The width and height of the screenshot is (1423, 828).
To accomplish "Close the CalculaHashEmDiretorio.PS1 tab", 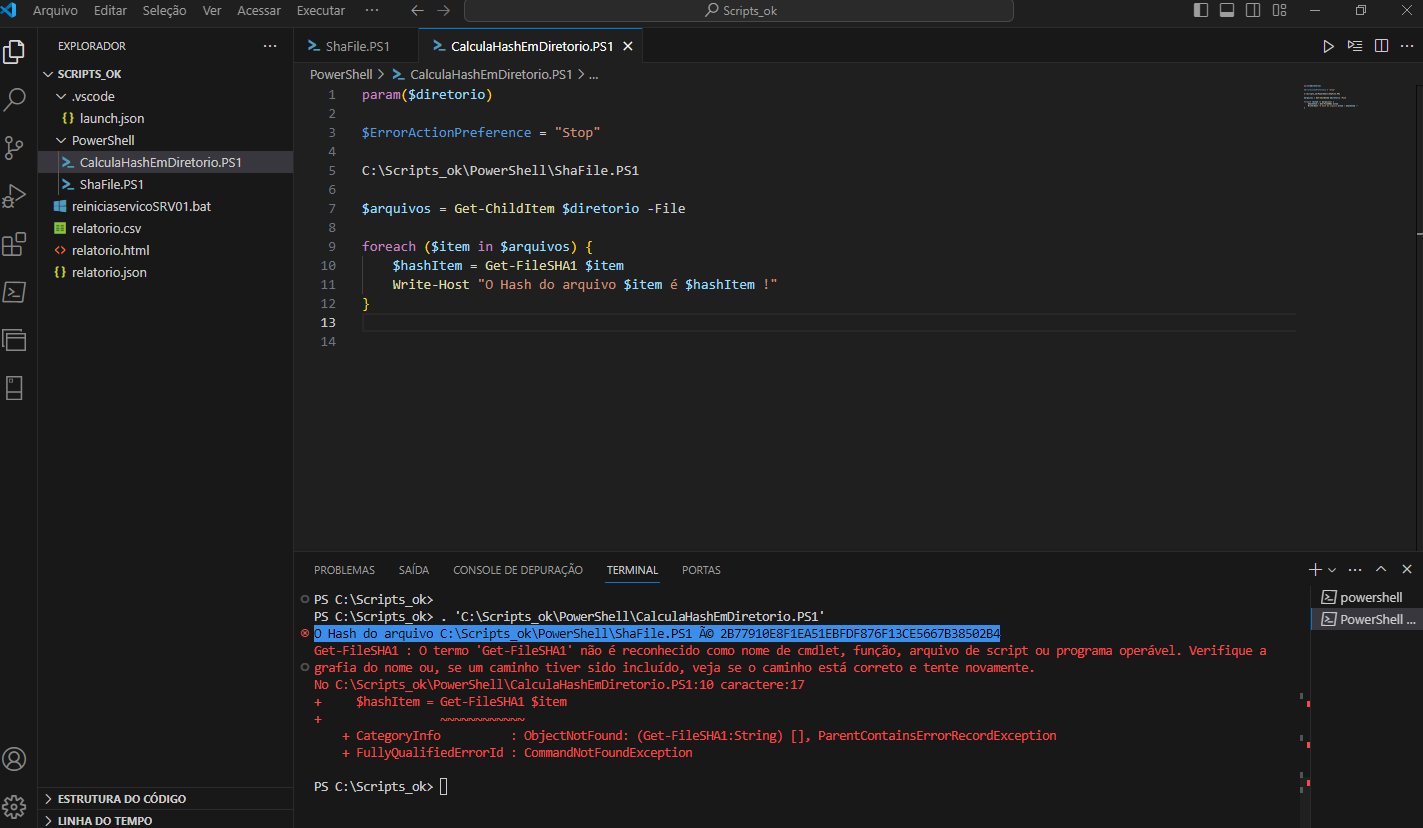I will (x=628, y=47).
